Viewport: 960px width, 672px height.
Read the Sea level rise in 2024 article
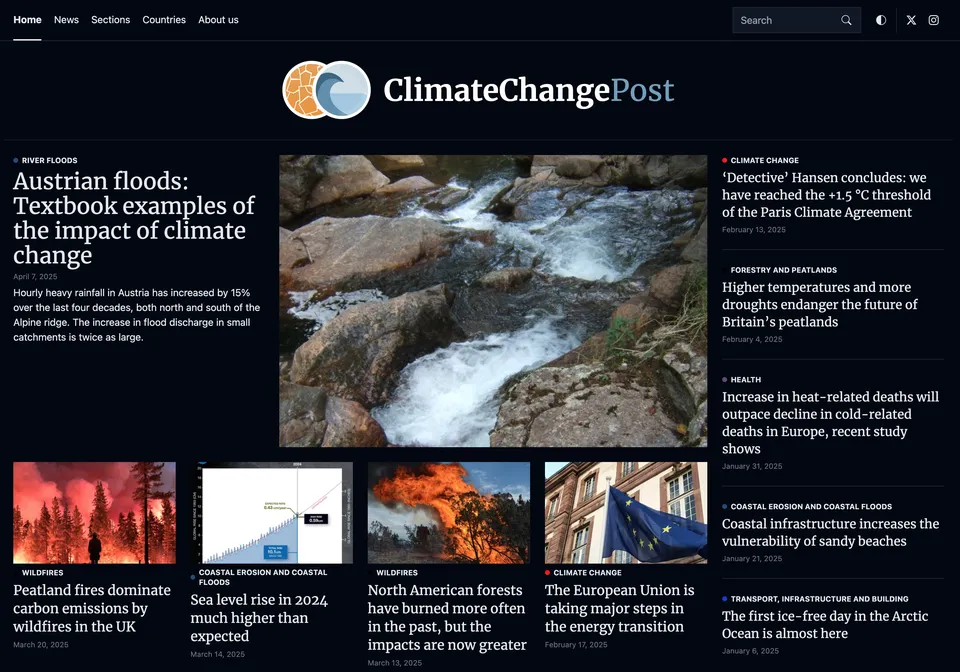point(259,618)
